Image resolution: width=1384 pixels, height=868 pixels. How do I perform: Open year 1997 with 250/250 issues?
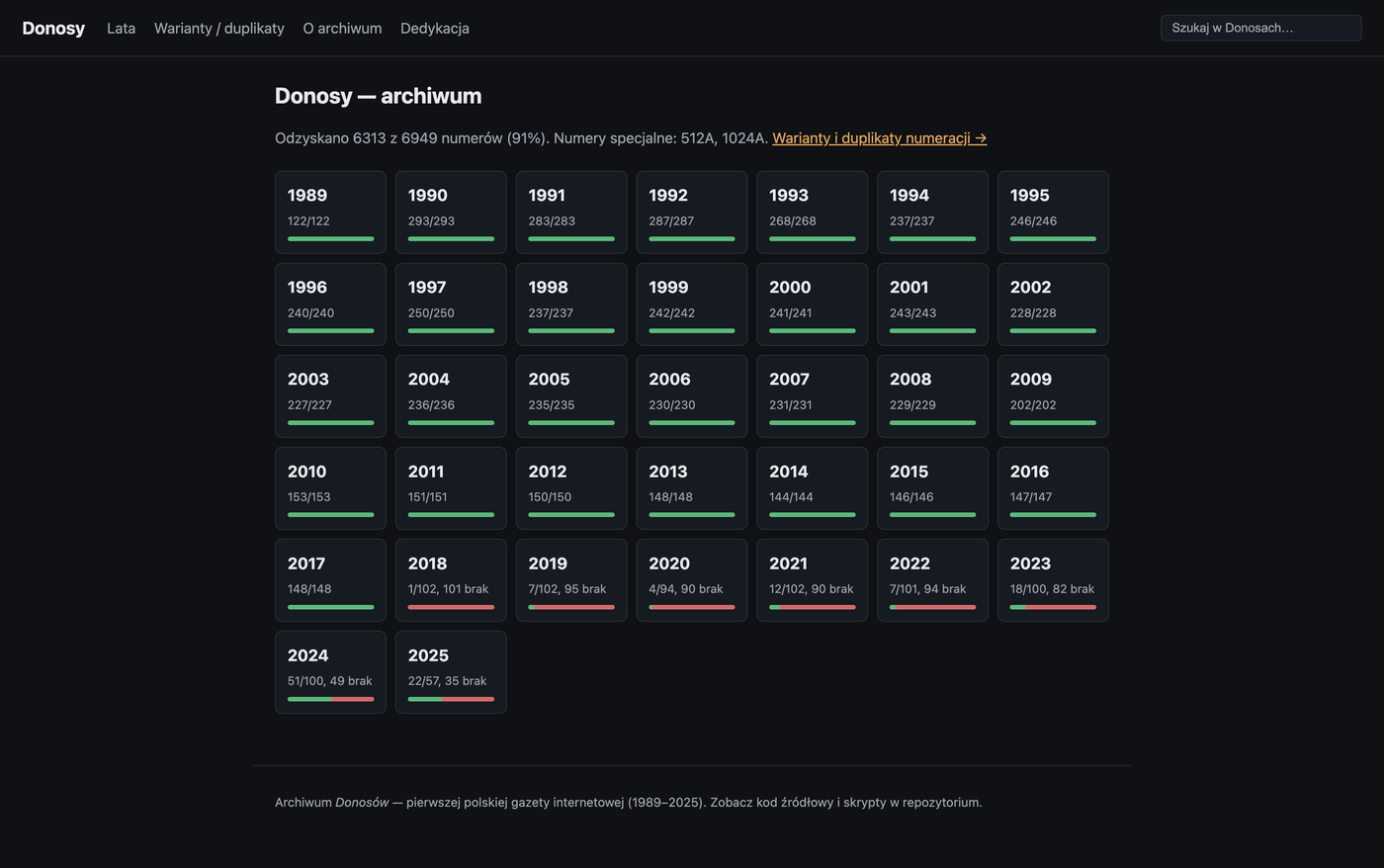(451, 304)
